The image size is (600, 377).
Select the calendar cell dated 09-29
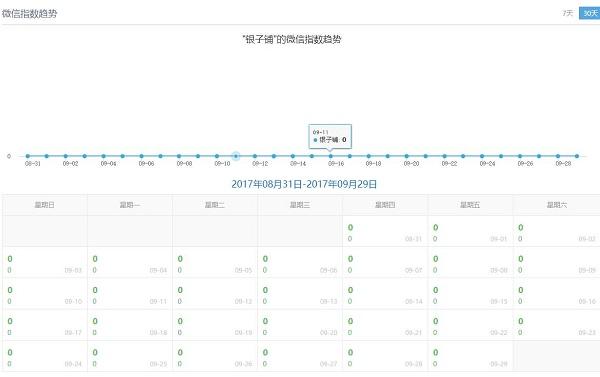[x=470, y=356]
